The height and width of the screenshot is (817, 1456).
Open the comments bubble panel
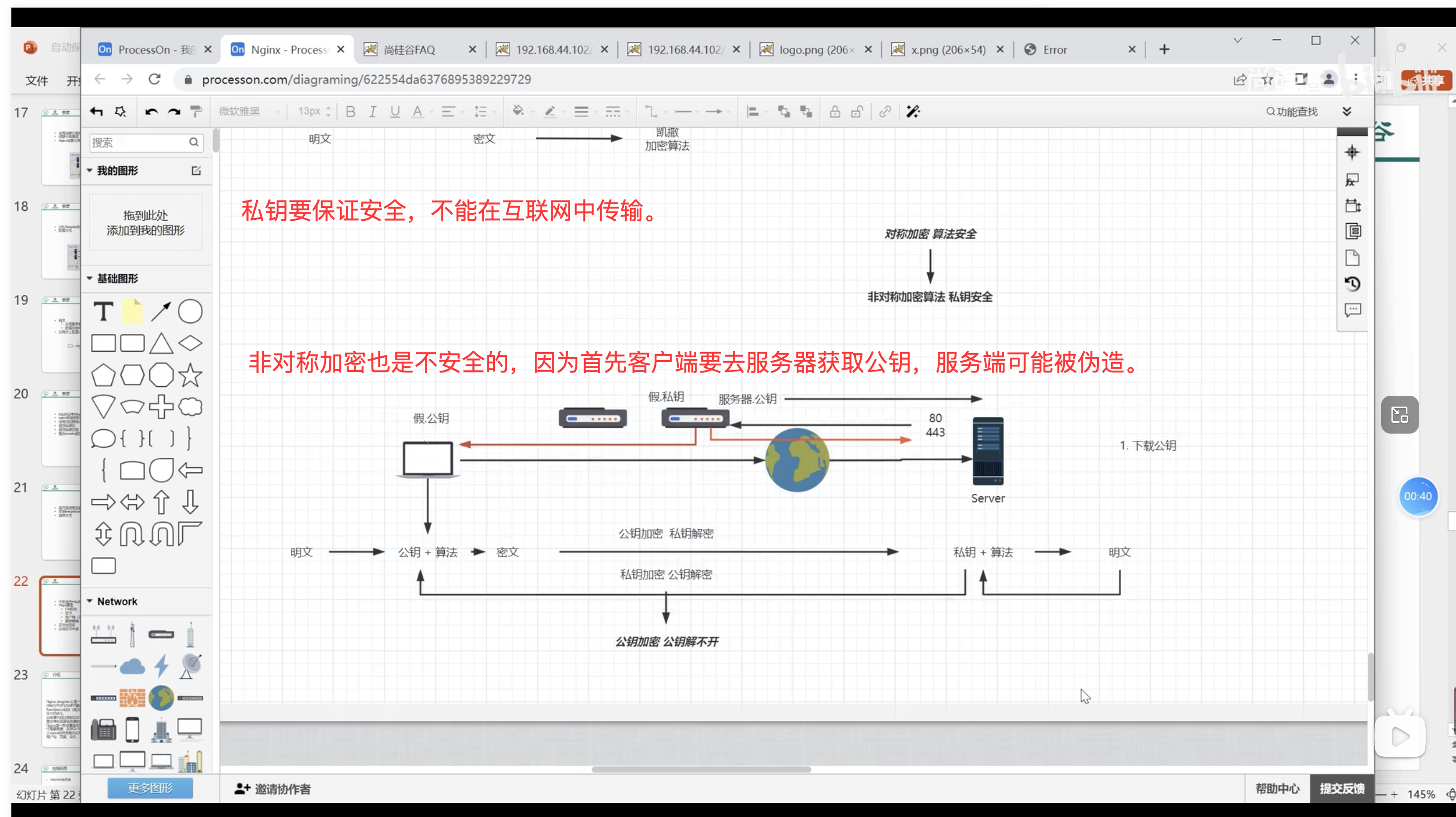click(1352, 310)
